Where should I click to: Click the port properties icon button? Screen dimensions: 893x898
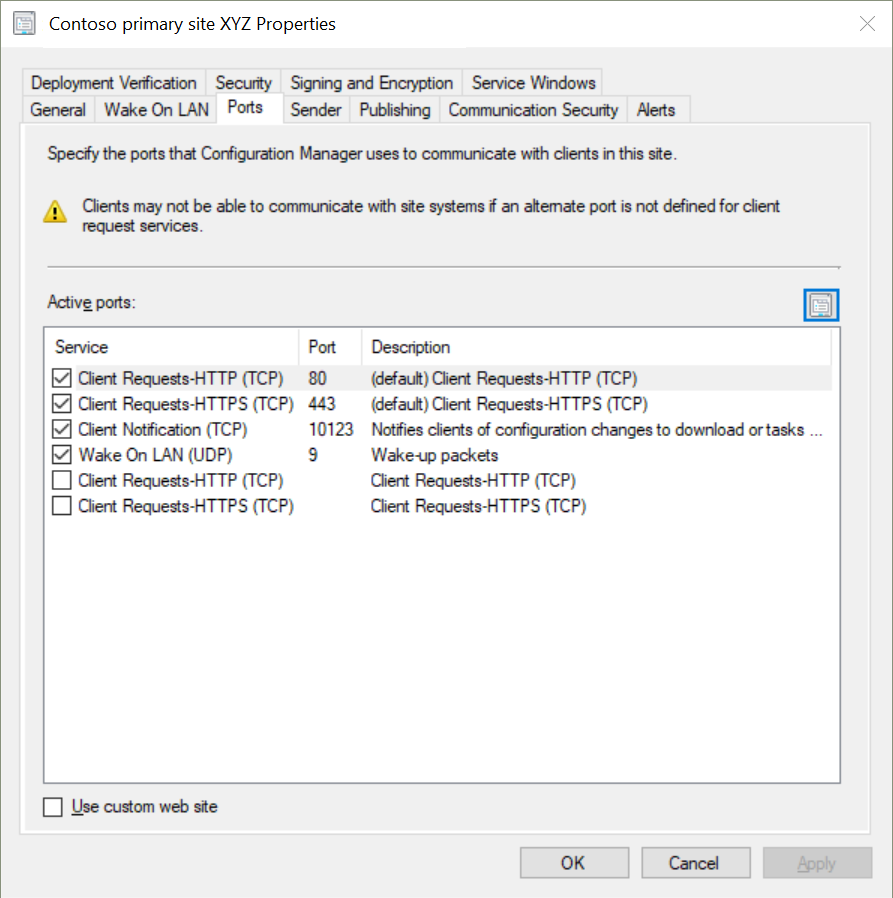click(821, 305)
